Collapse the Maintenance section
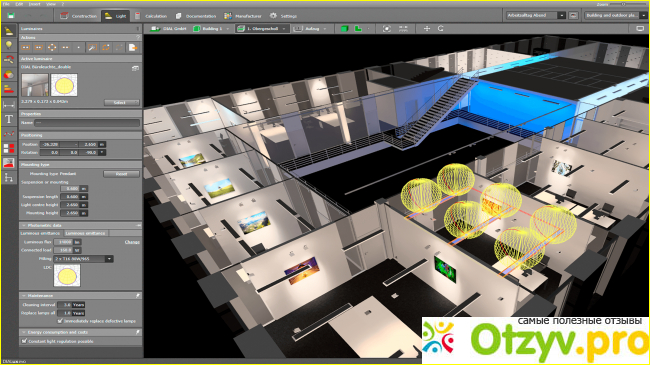Viewport: 650px width, 365px height. (x=24, y=296)
